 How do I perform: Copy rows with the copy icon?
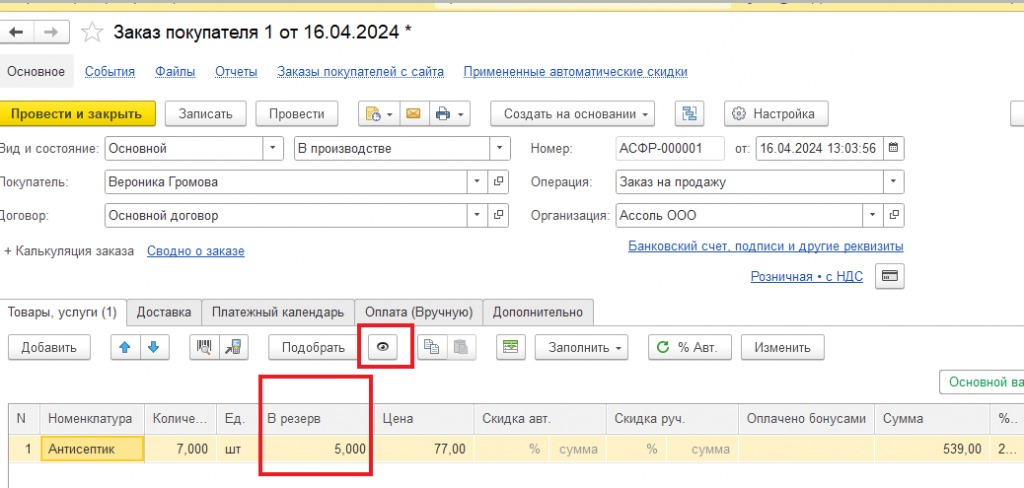coord(432,348)
